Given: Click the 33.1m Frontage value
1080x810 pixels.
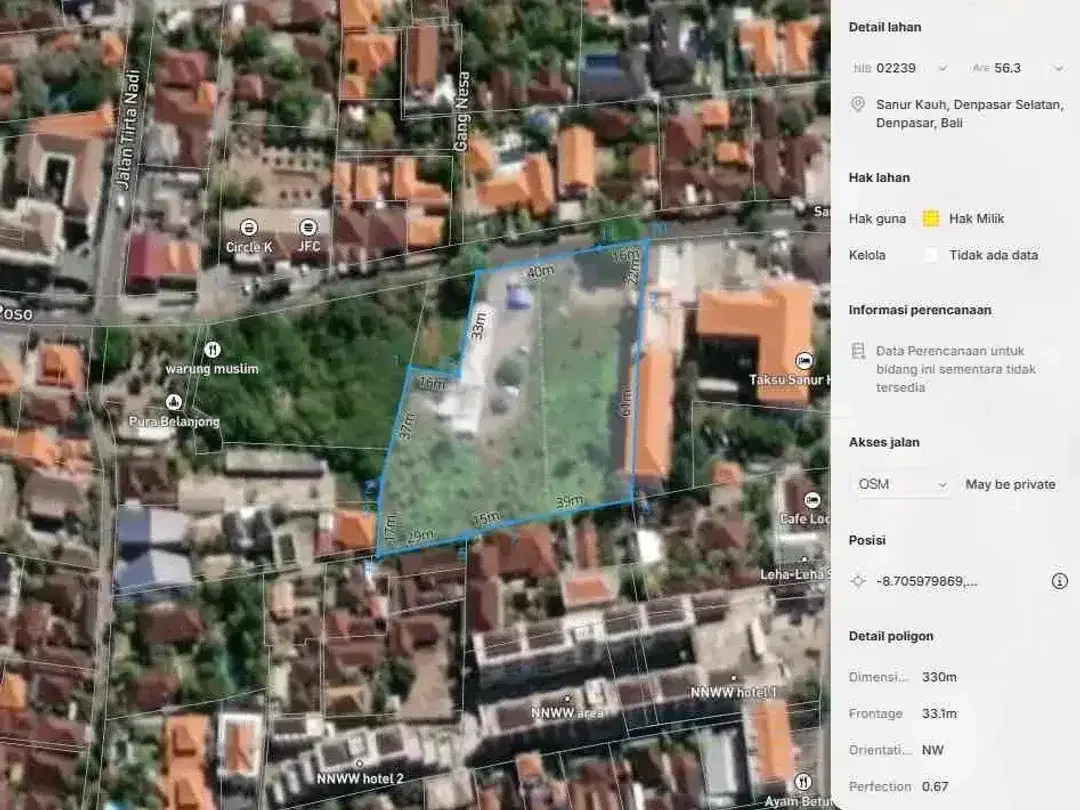Looking at the screenshot, I should click(939, 714).
